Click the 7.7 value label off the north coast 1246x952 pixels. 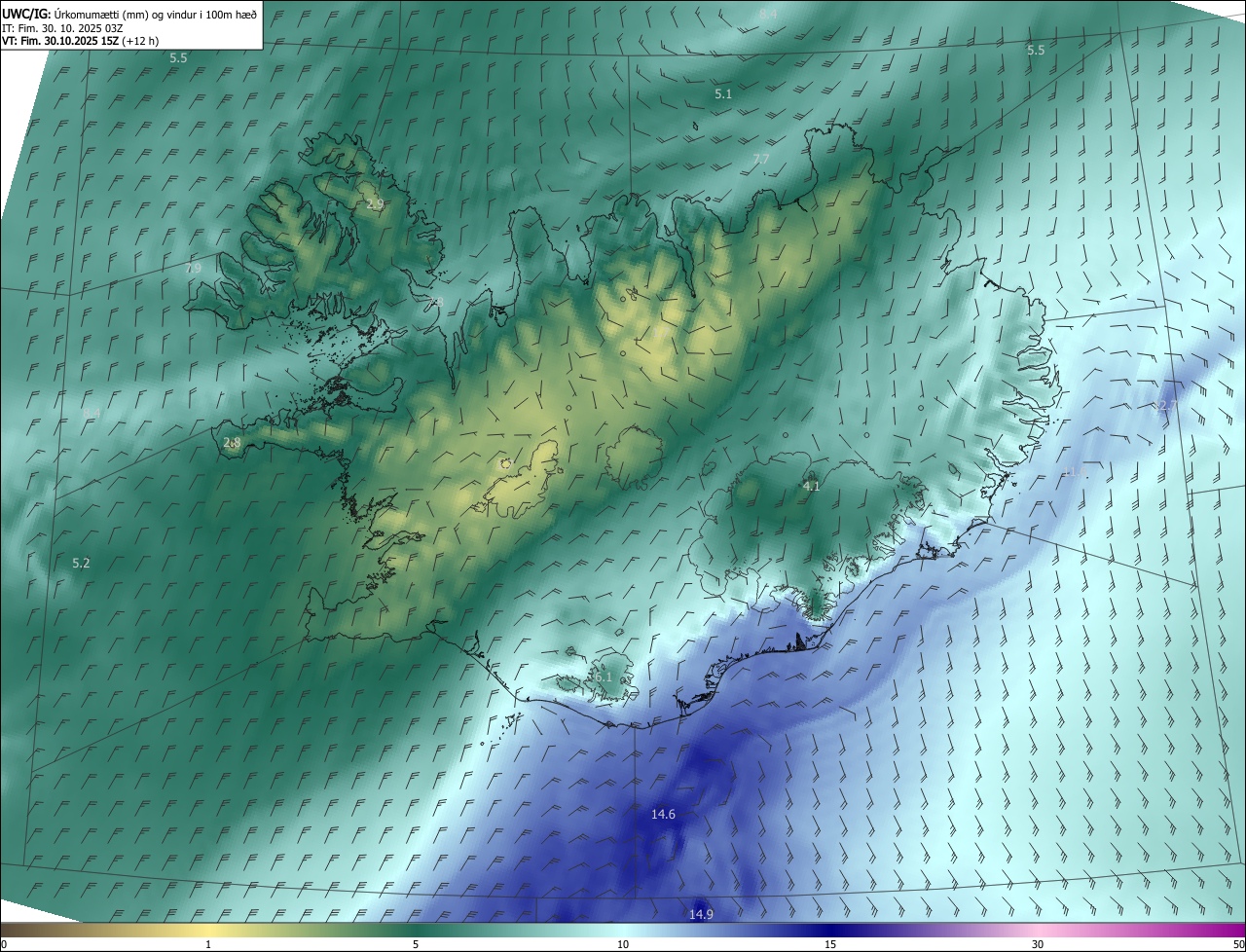[760, 159]
